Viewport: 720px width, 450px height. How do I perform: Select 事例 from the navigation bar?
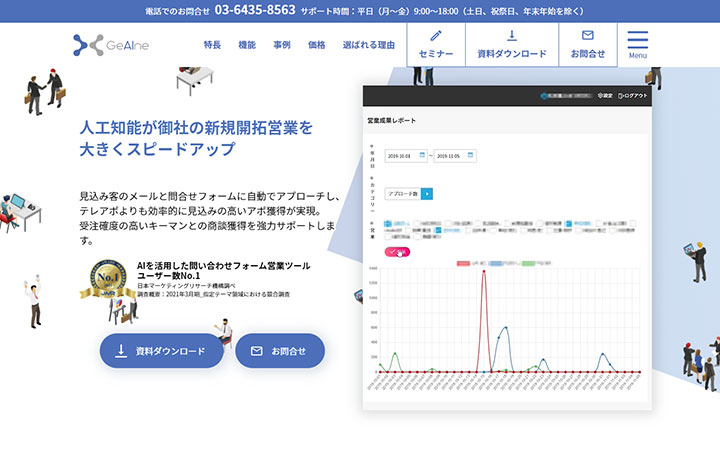pos(282,45)
